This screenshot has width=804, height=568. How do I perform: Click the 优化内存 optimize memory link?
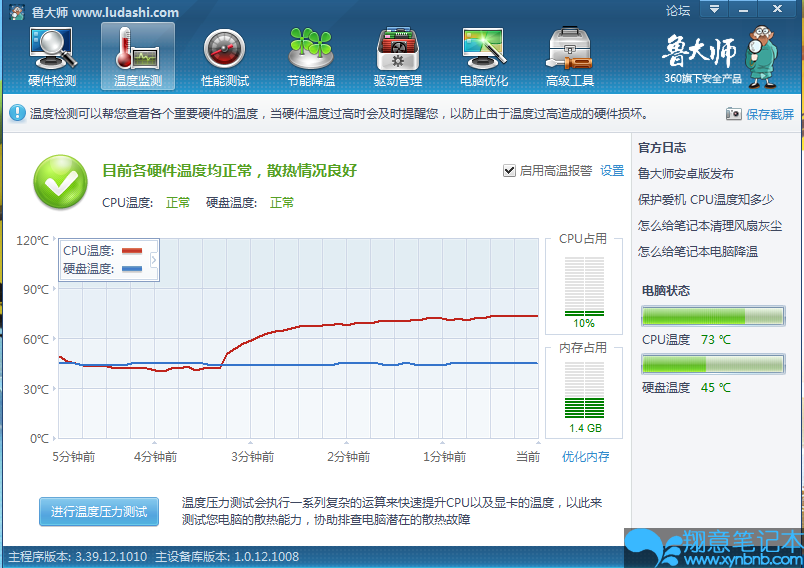tap(585, 457)
